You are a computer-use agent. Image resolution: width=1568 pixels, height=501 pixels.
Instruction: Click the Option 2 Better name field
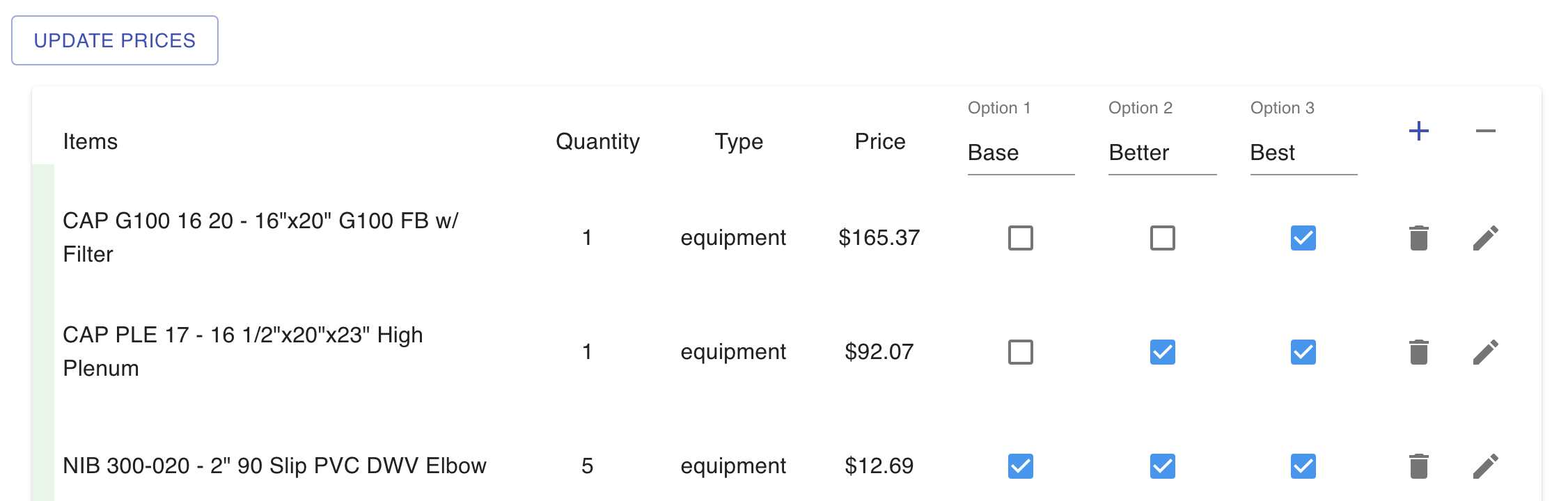1163,152
